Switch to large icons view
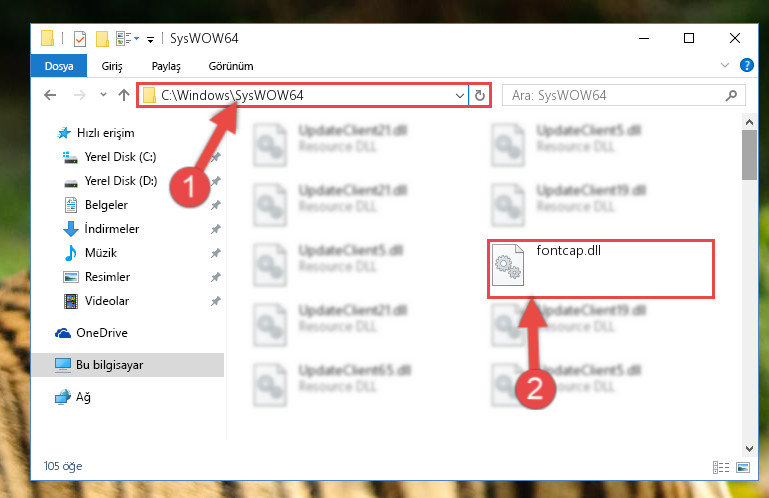The image size is (769, 498). click(743, 467)
